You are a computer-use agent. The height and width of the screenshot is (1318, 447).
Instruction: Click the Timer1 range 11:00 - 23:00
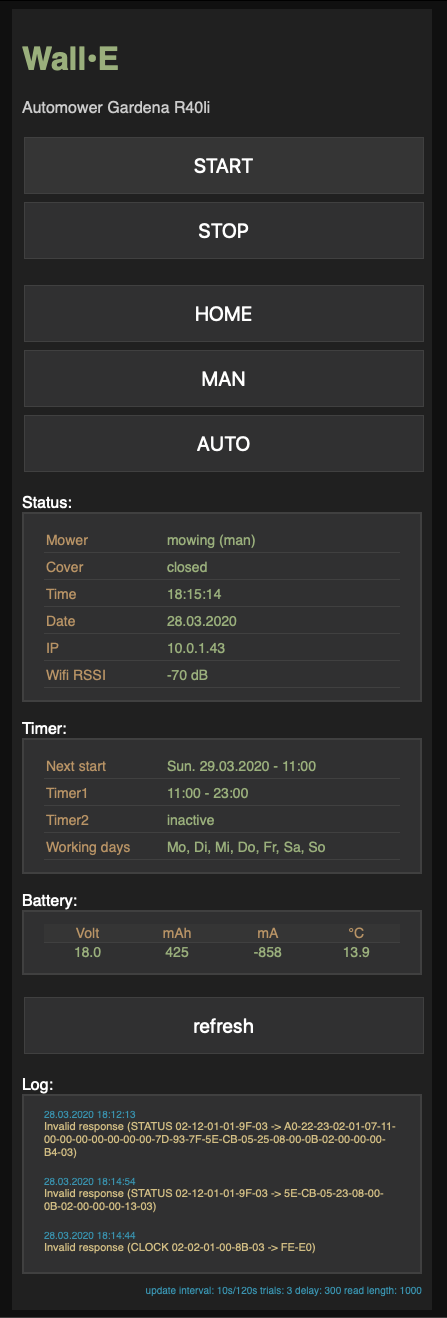[x=207, y=793]
